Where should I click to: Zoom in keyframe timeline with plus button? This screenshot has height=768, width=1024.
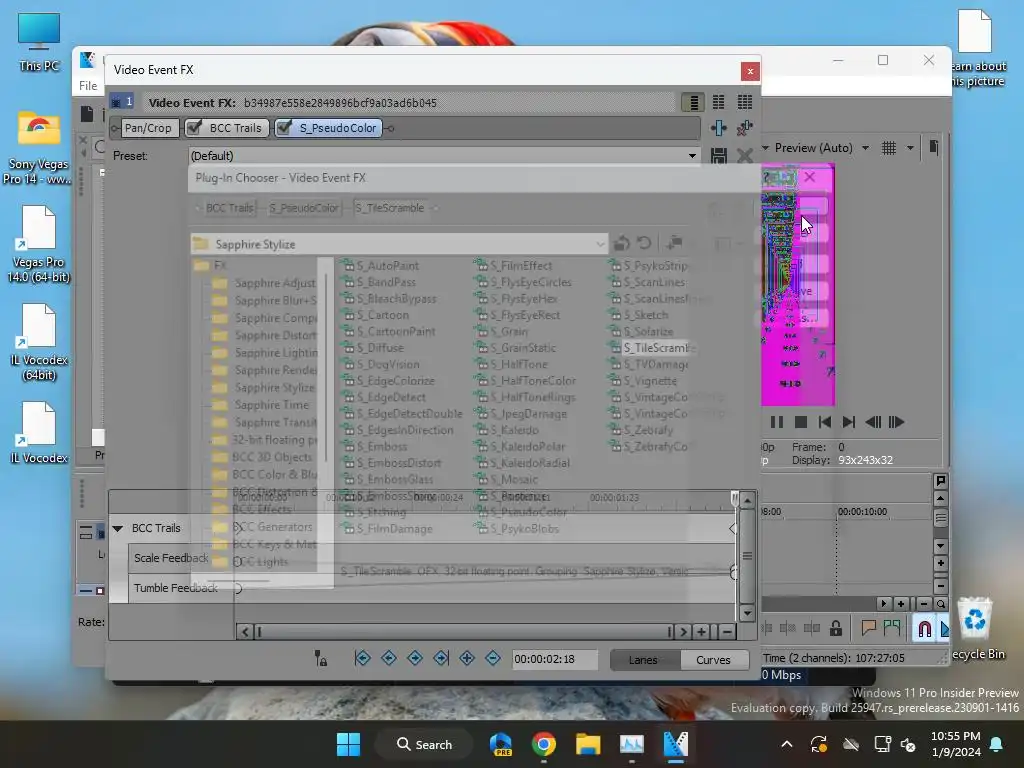click(x=701, y=632)
